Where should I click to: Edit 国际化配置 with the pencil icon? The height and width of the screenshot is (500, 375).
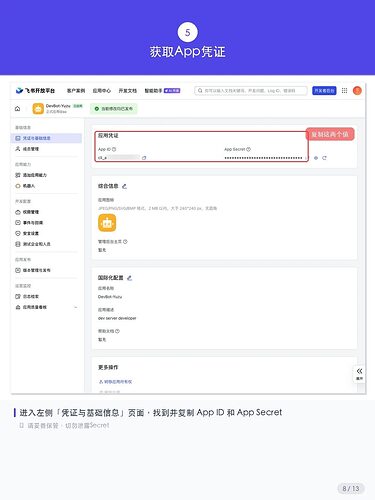click(x=130, y=278)
